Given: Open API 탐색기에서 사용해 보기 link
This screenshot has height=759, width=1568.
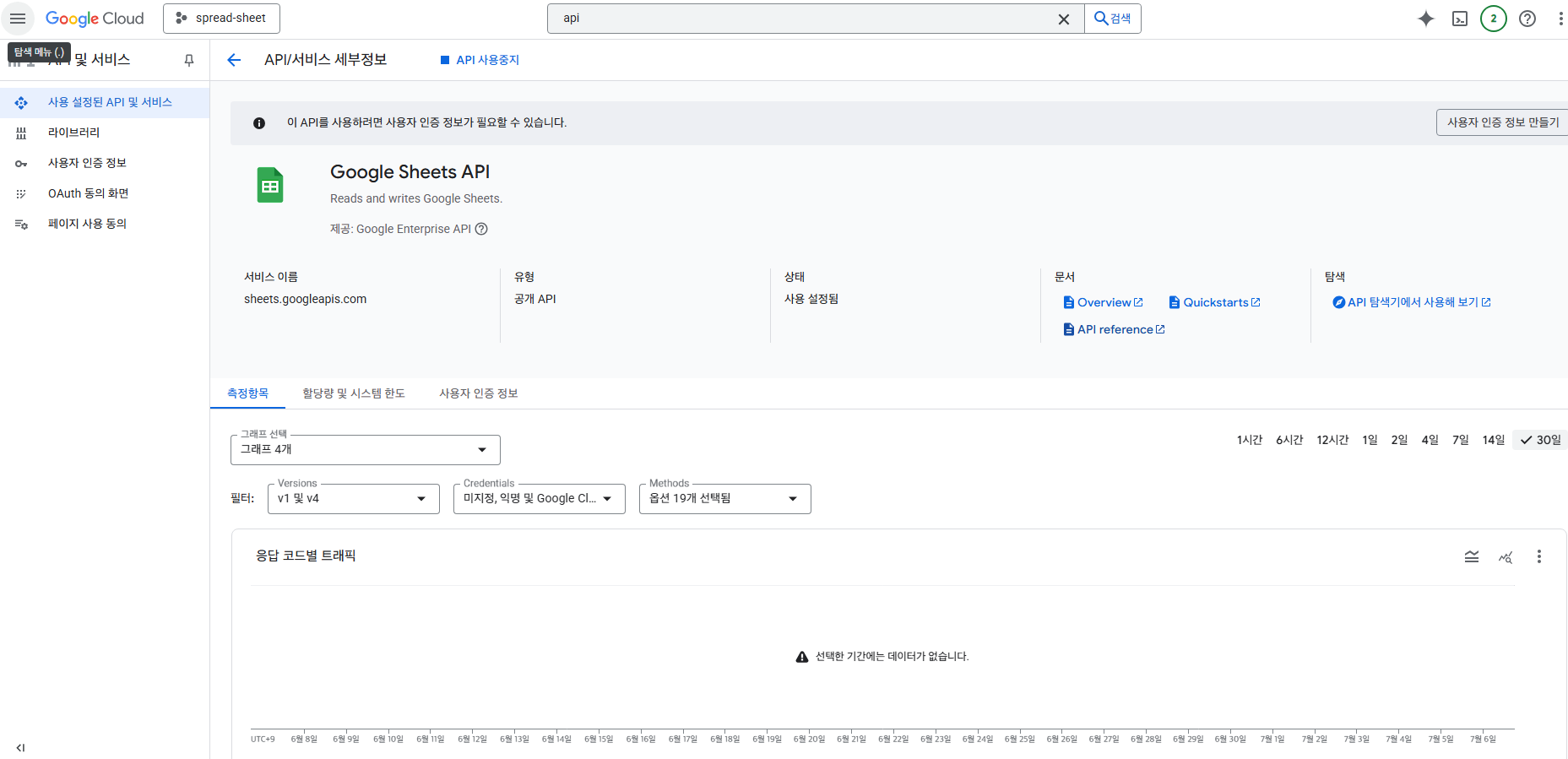Looking at the screenshot, I should (1412, 302).
